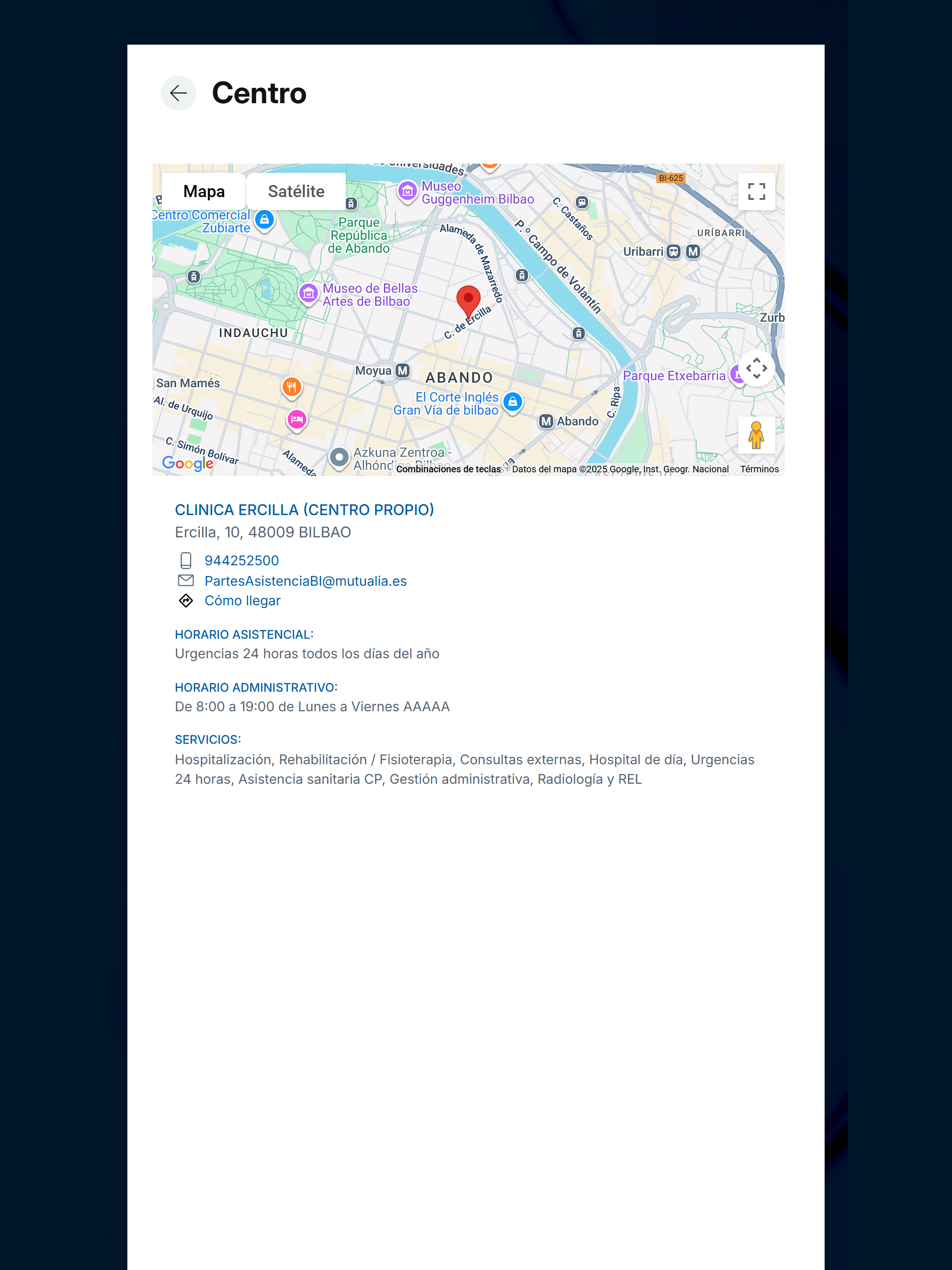Click the directions diamond icon
Viewport: 952px width, 1270px height.
click(185, 601)
